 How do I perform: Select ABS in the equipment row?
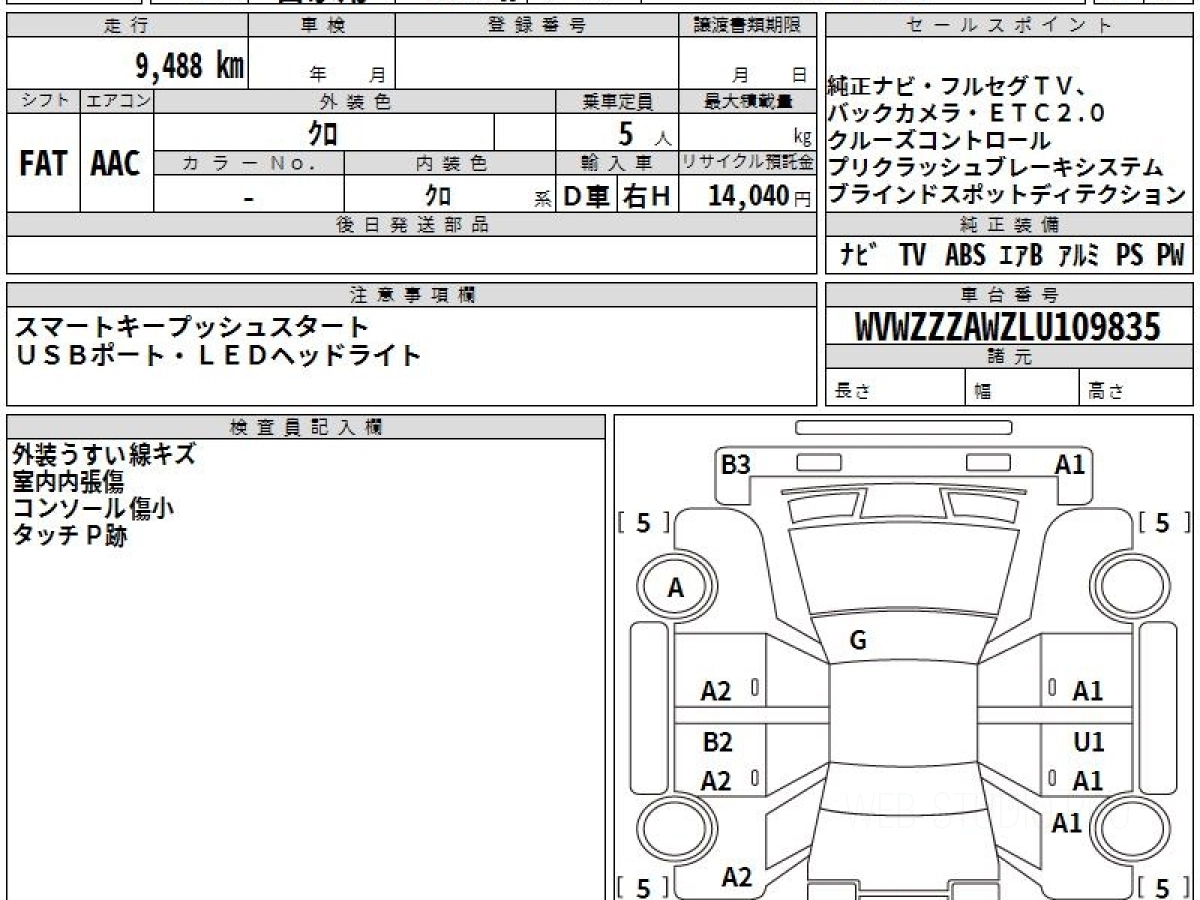965,255
